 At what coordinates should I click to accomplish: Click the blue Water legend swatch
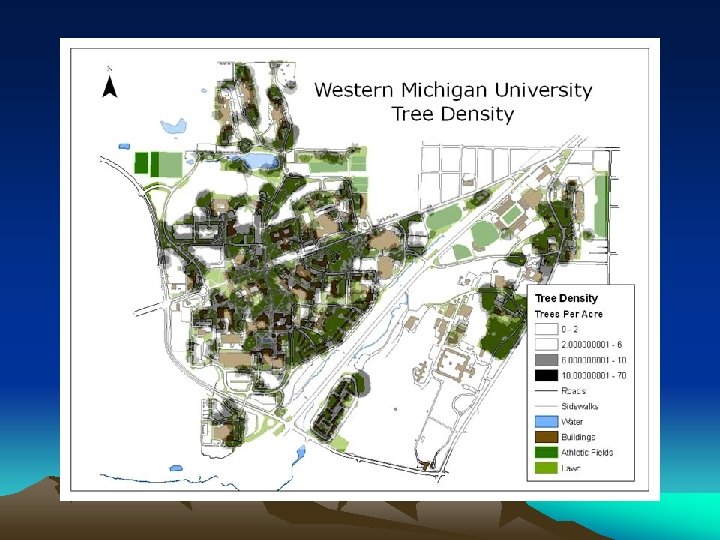coord(546,422)
